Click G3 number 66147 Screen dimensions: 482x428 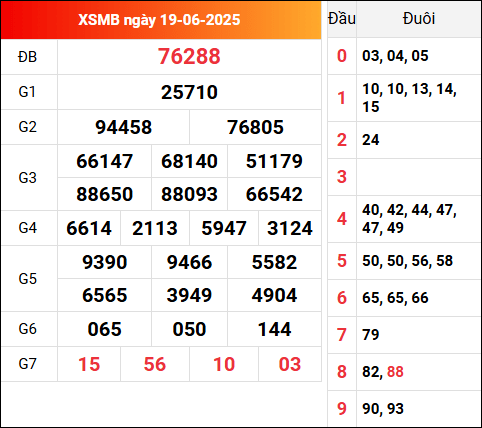pos(105,161)
